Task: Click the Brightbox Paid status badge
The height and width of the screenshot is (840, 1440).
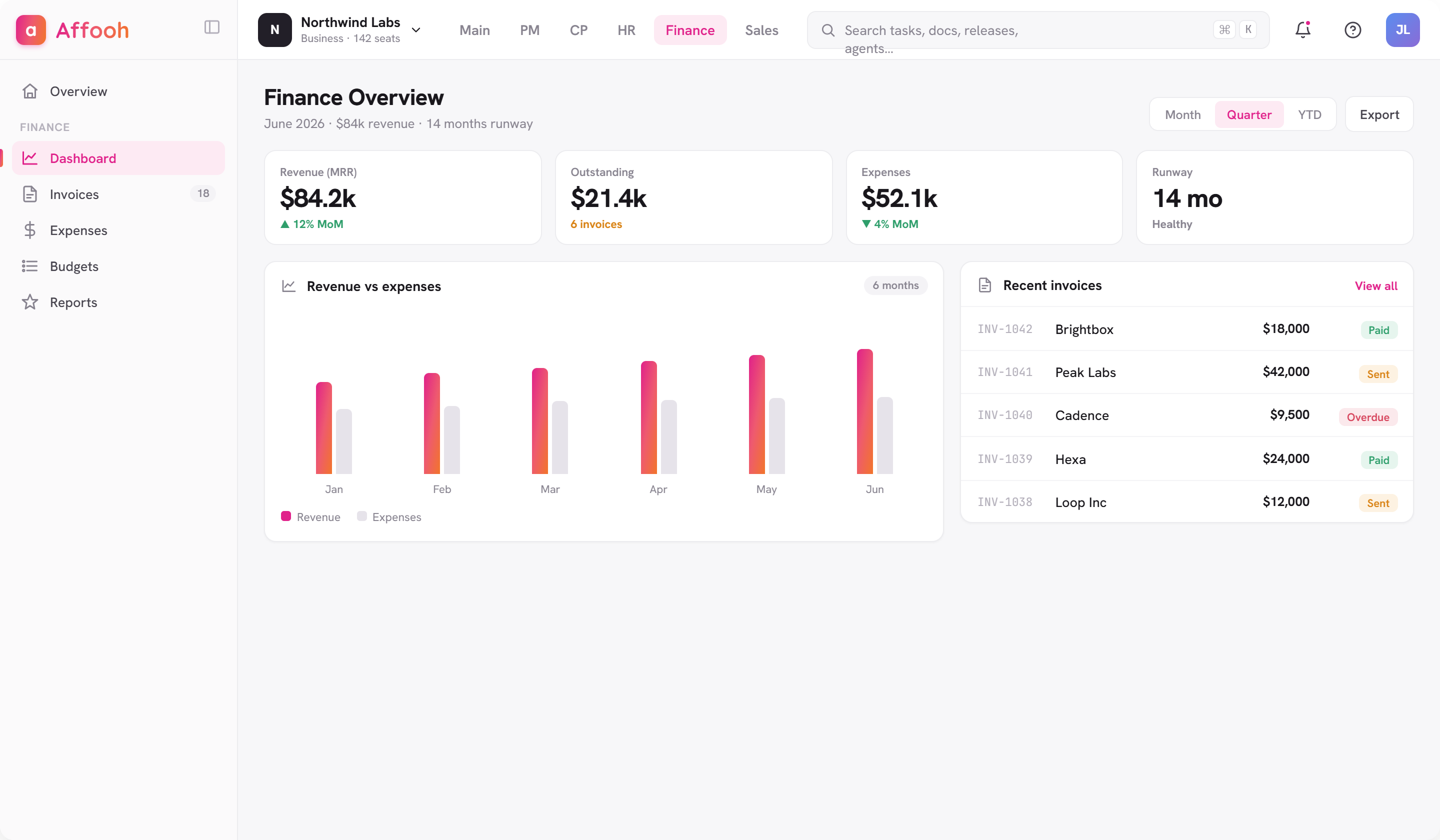Action: 1378,329
